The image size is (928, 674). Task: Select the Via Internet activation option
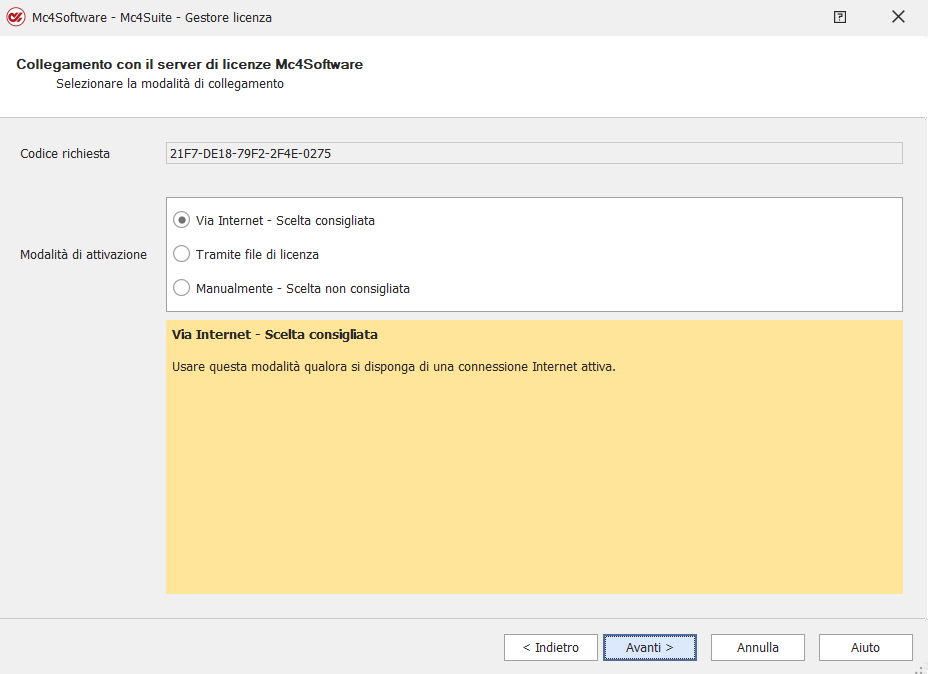pyautogui.click(x=182, y=220)
